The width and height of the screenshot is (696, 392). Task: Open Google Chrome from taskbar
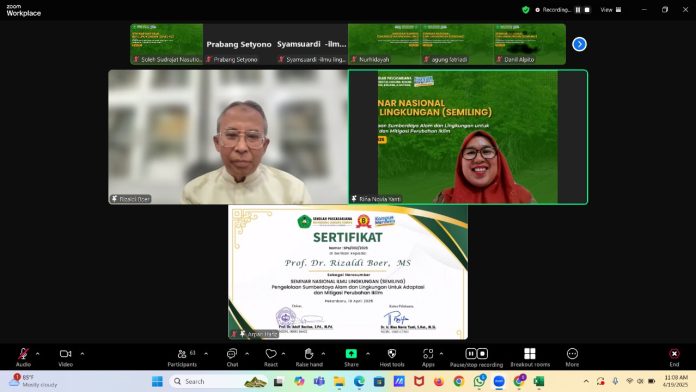tap(459, 381)
